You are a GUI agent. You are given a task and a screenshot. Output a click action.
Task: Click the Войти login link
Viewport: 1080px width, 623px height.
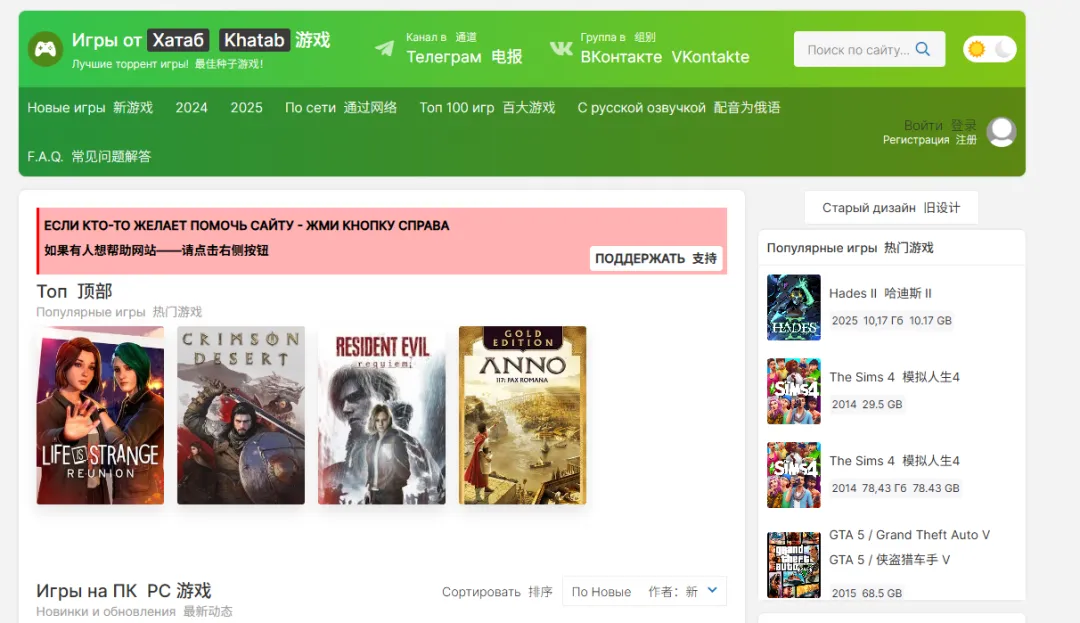(939, 125)
